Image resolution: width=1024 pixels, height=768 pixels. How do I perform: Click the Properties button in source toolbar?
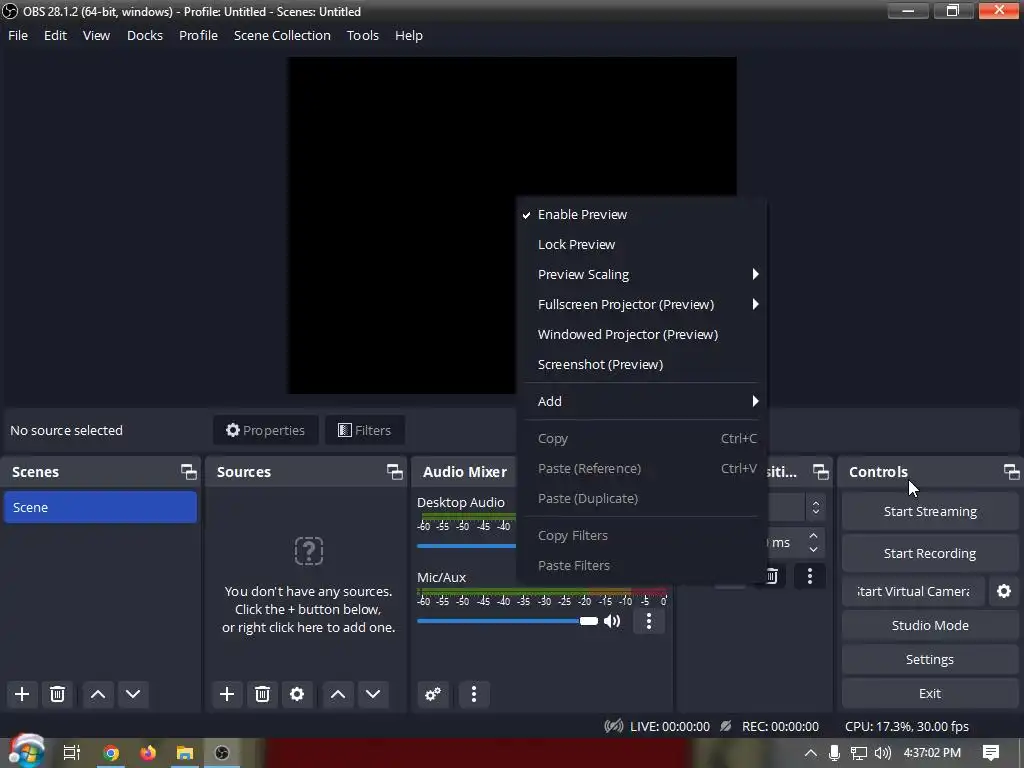(266, 430)
